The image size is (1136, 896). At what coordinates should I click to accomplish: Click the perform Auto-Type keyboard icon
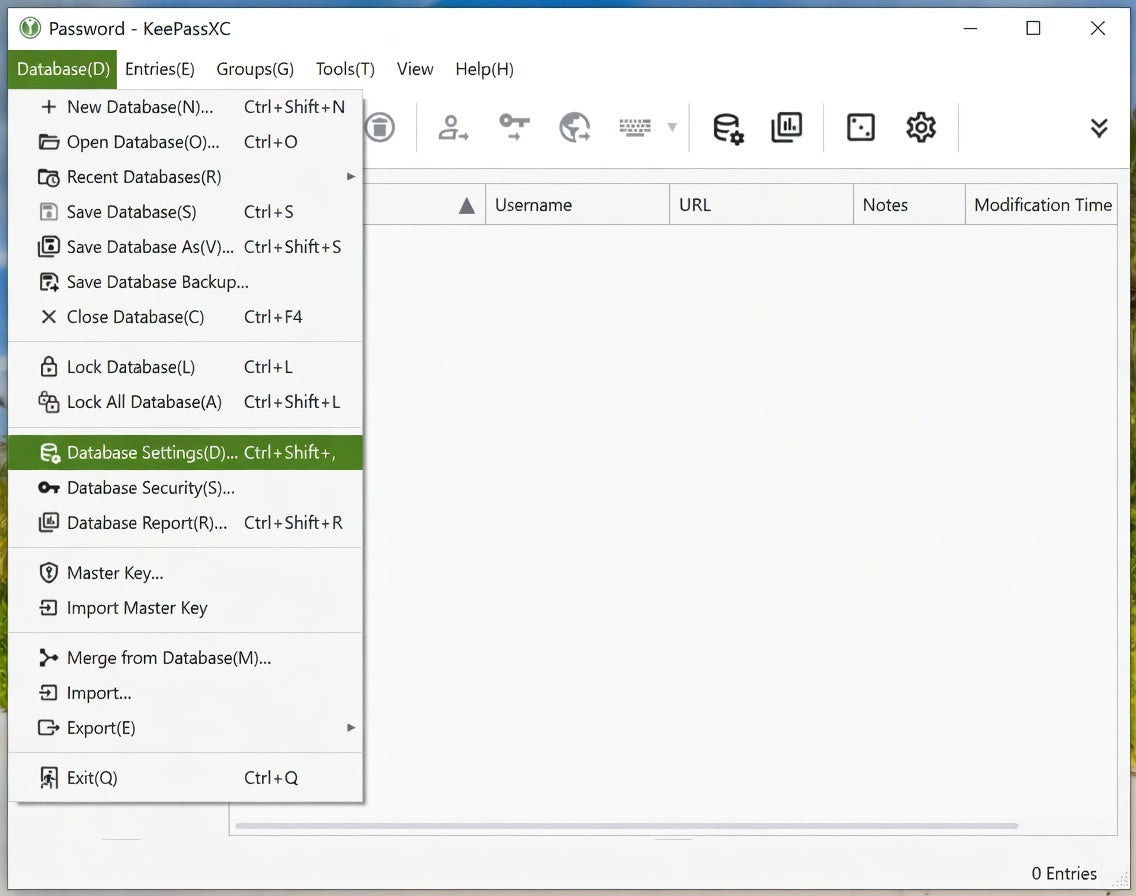(635, 127)
